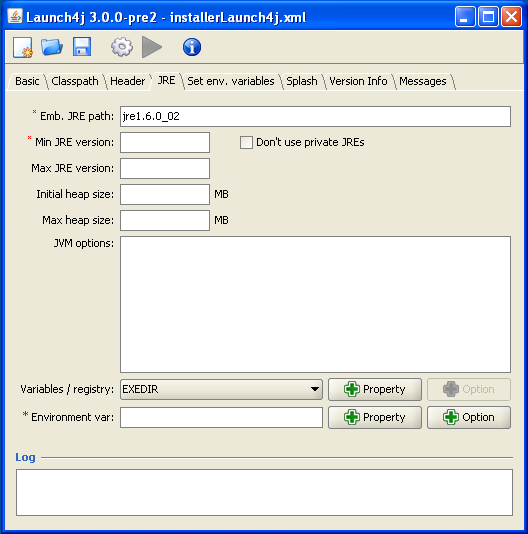Switch to the Splash tab
The image size is (528, 534).
[301, 81]
